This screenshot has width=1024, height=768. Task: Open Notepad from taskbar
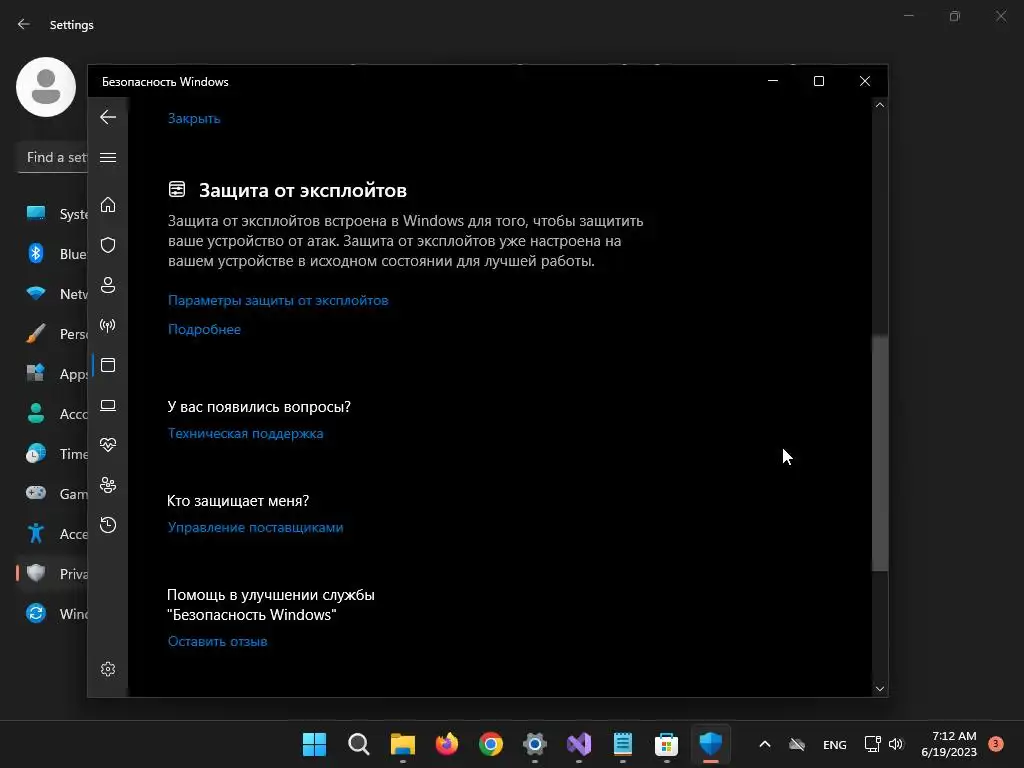[x=623, y=744]
